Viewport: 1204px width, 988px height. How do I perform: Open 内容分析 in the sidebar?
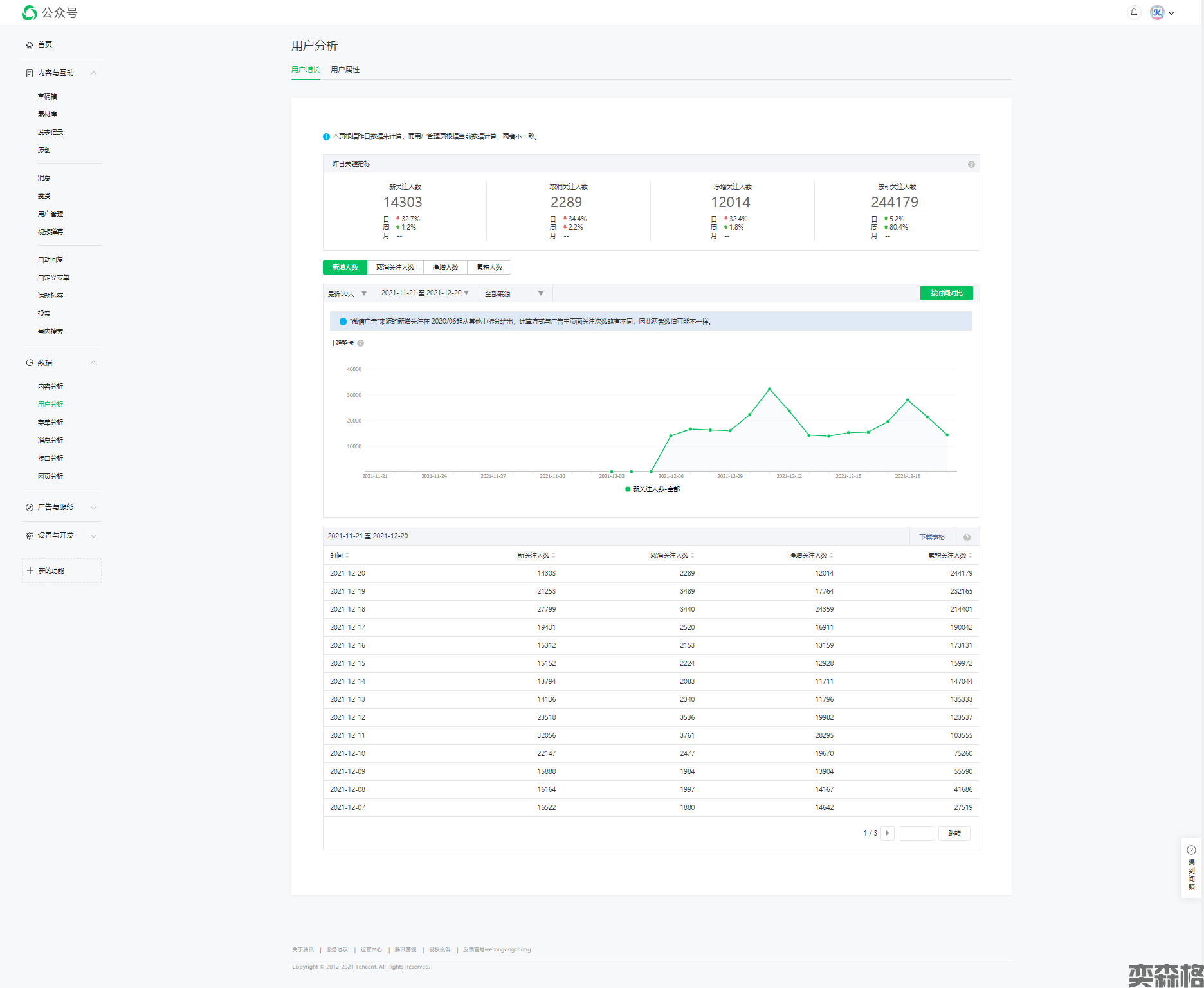click(x=50, y=387)
